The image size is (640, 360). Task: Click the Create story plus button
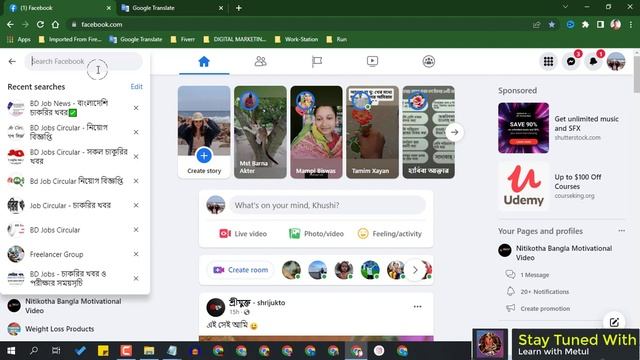click(x=204, y=156)
